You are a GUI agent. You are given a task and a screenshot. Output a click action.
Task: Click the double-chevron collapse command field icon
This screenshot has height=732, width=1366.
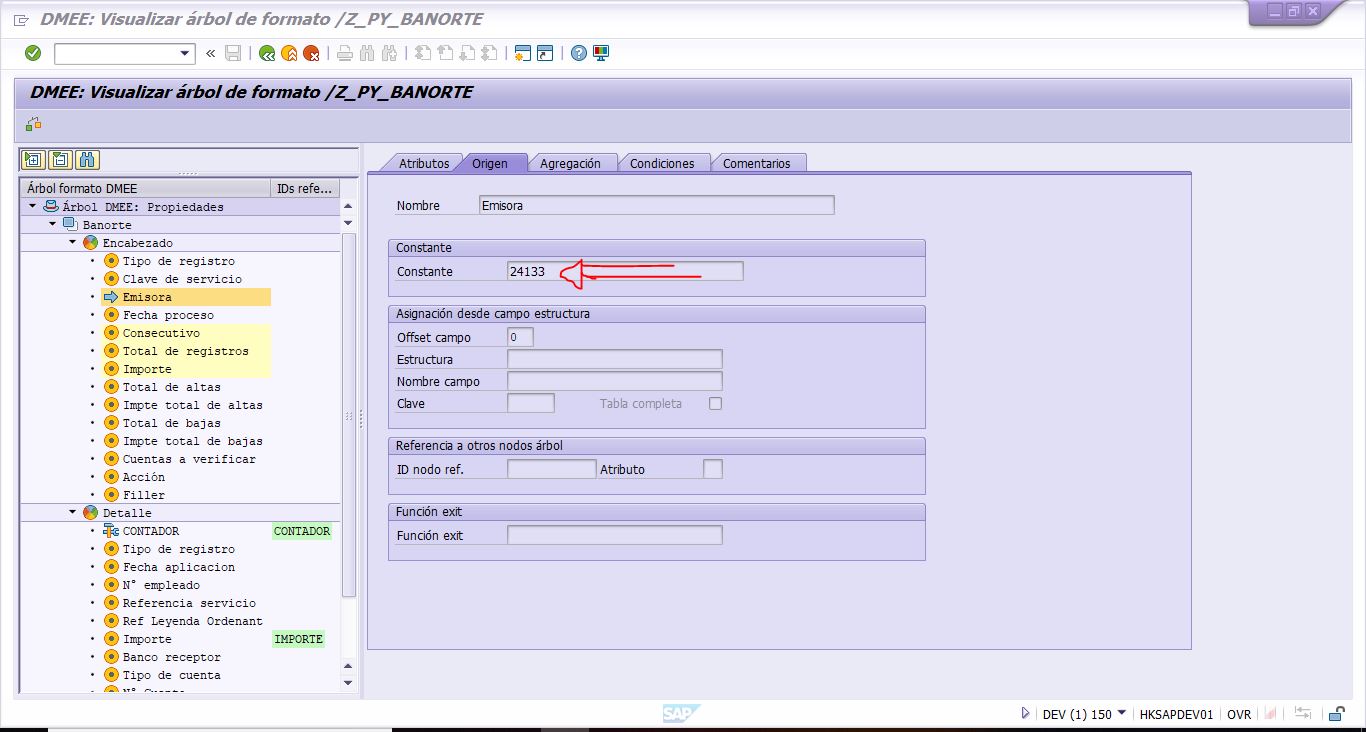pyautogui.click(x=210, y=53)
